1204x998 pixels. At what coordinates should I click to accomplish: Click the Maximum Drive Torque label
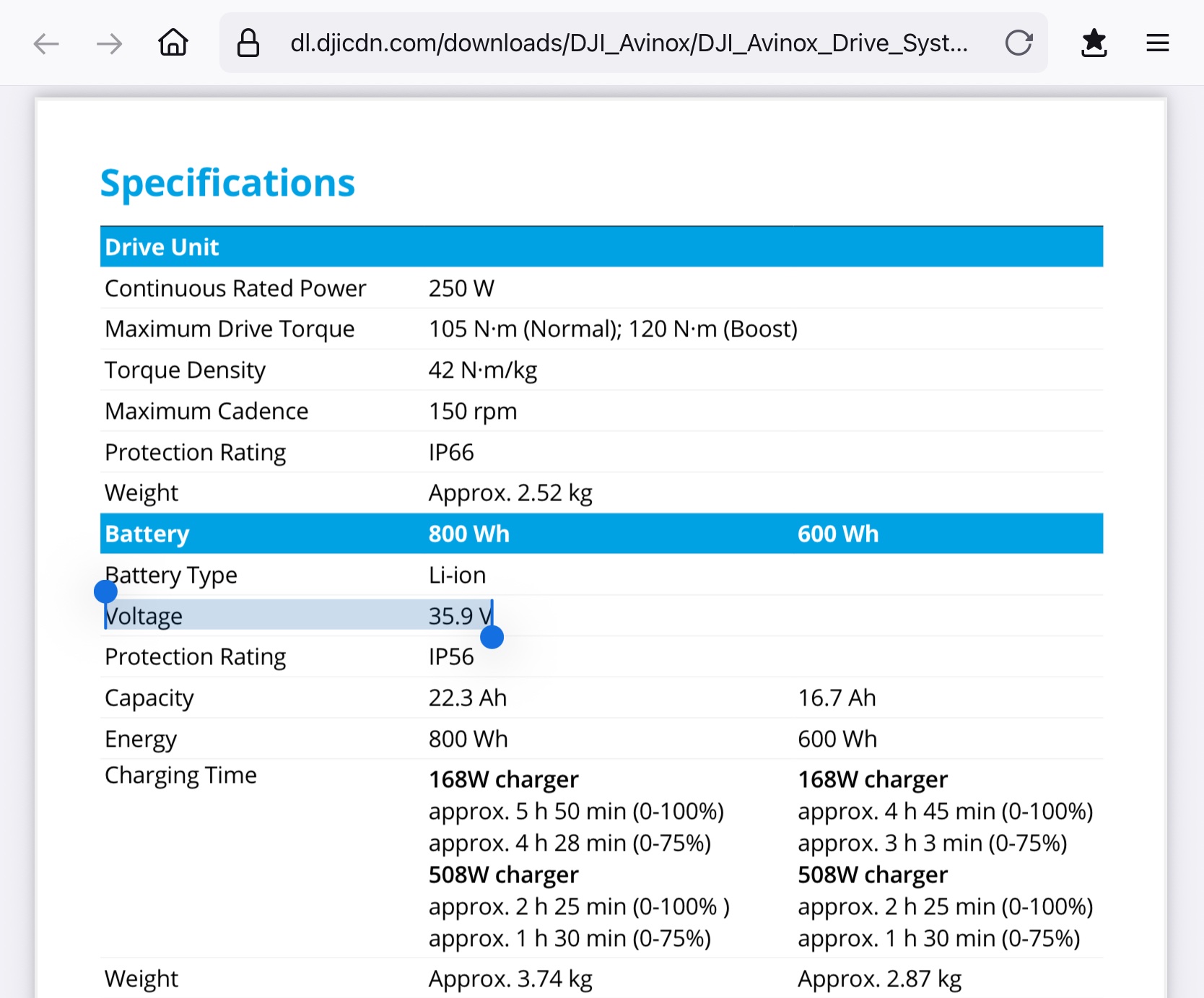230,329
